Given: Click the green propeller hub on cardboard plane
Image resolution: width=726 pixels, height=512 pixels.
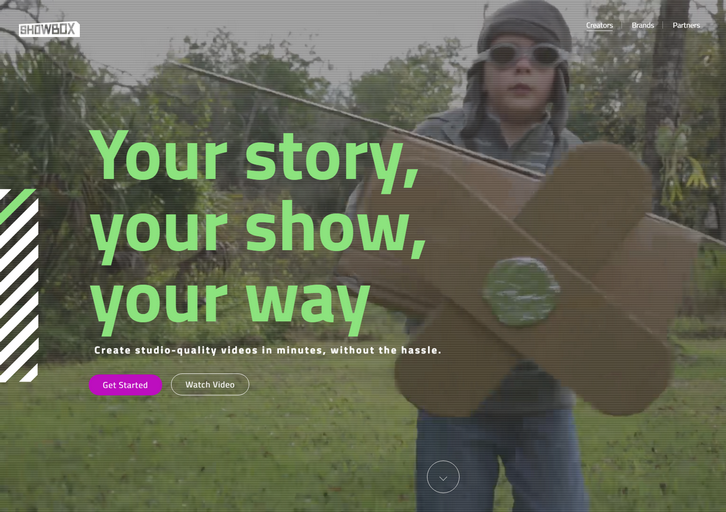Looking at the screenshot, I should click(521, 293).
